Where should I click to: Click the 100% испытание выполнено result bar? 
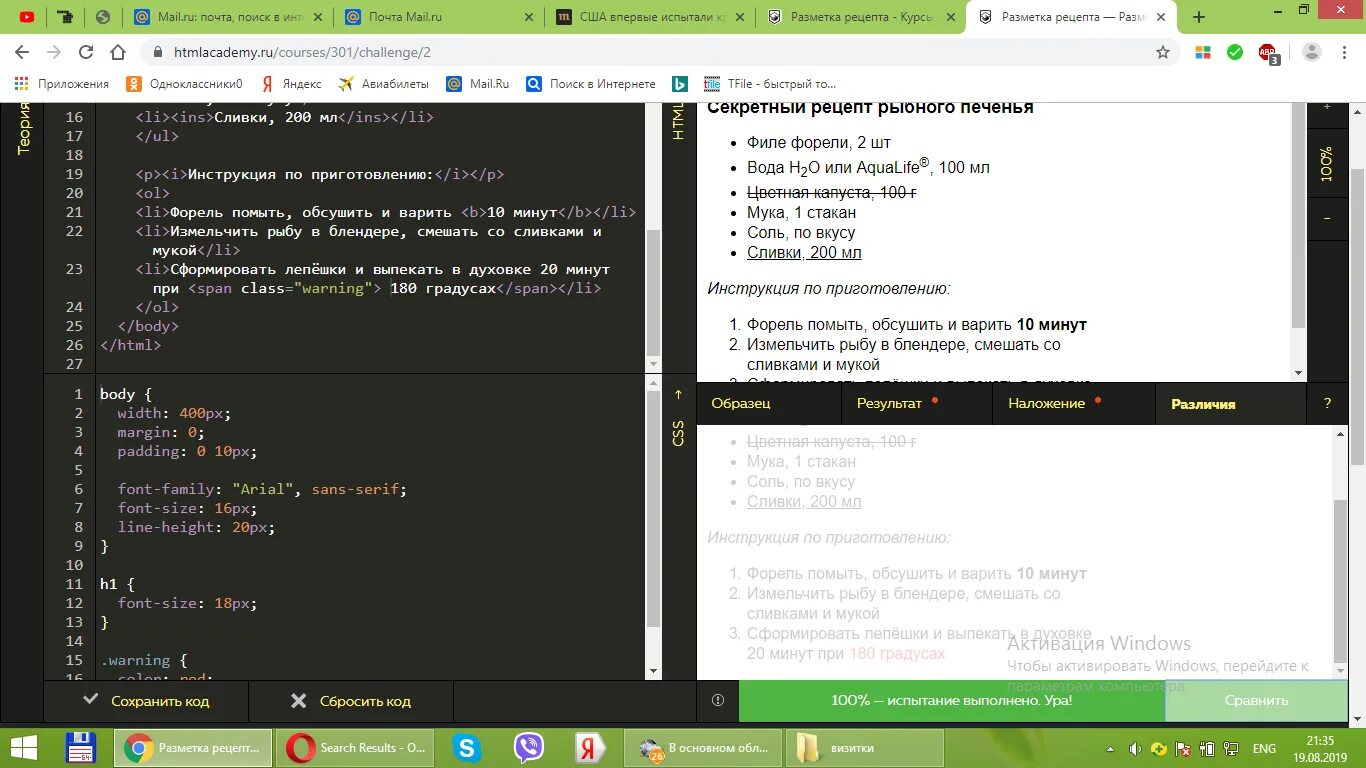coord(952,701)
